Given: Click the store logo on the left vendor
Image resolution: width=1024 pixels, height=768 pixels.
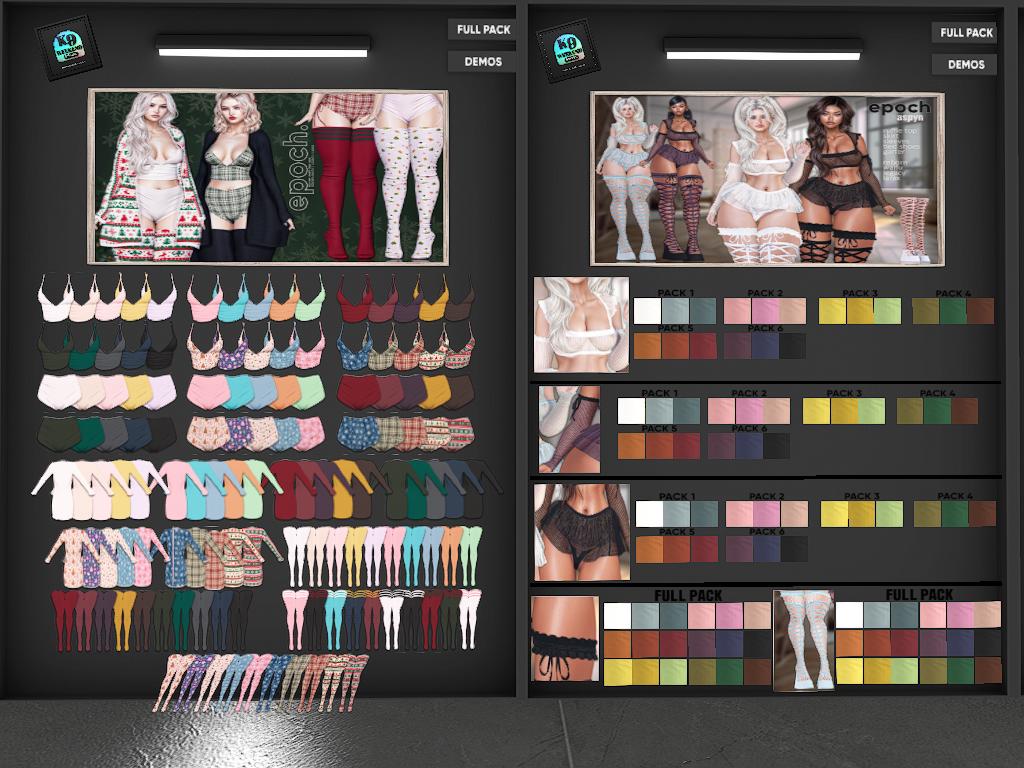Looking at the screenshot, I should (68, 49).
